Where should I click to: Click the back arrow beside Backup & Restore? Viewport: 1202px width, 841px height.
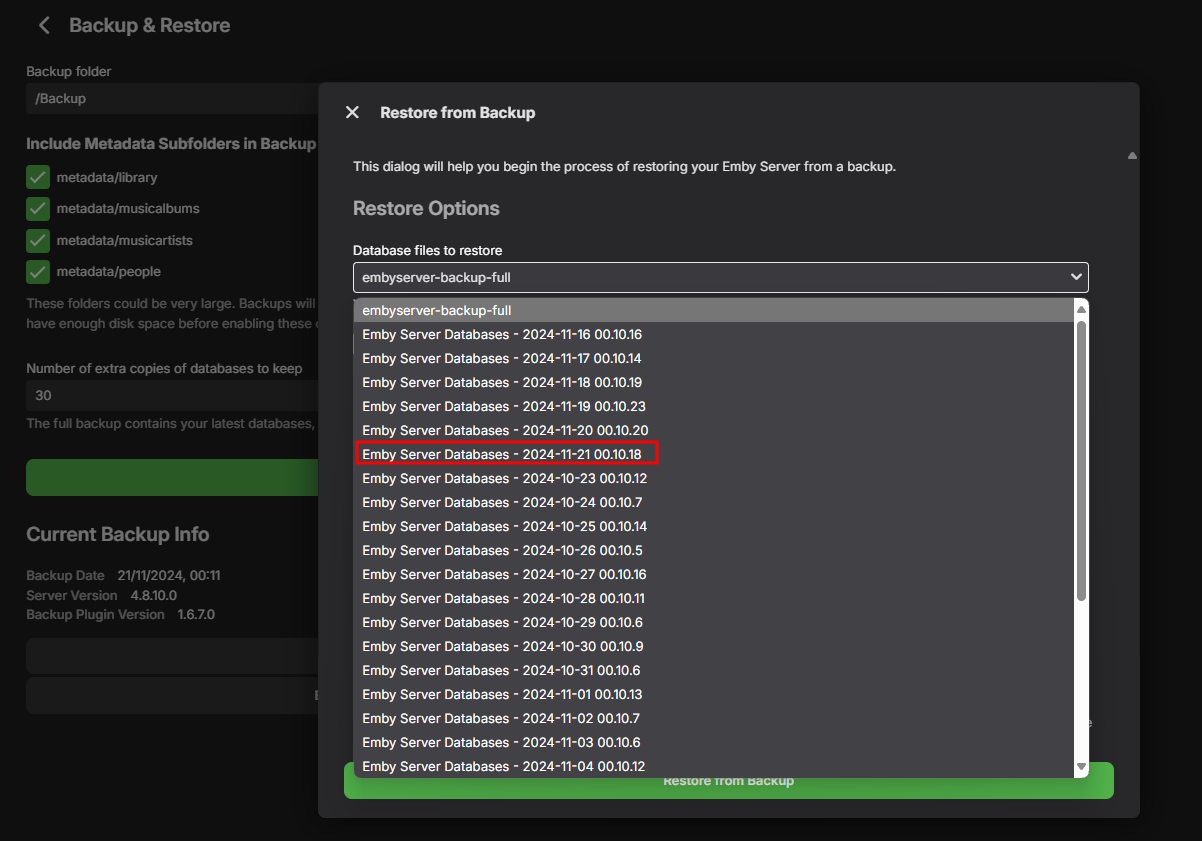tap(44, 26)
